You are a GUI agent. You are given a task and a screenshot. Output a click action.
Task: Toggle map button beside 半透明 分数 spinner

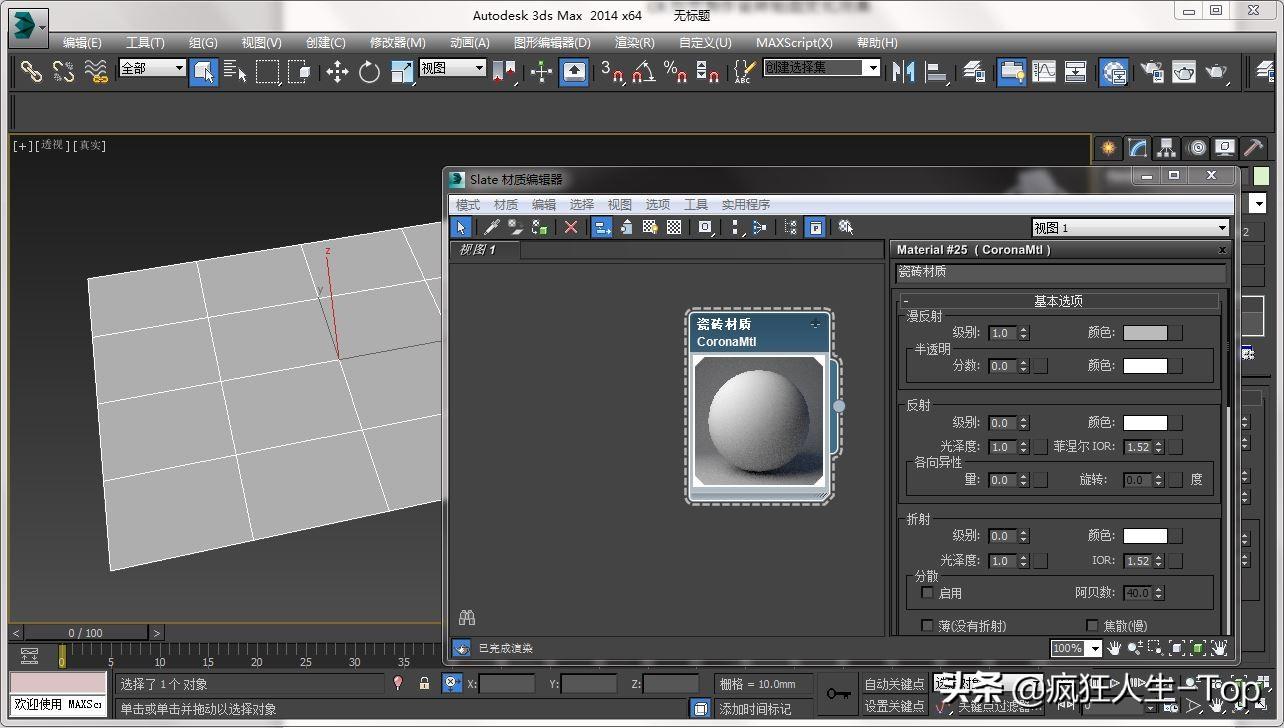point(1040,366)
